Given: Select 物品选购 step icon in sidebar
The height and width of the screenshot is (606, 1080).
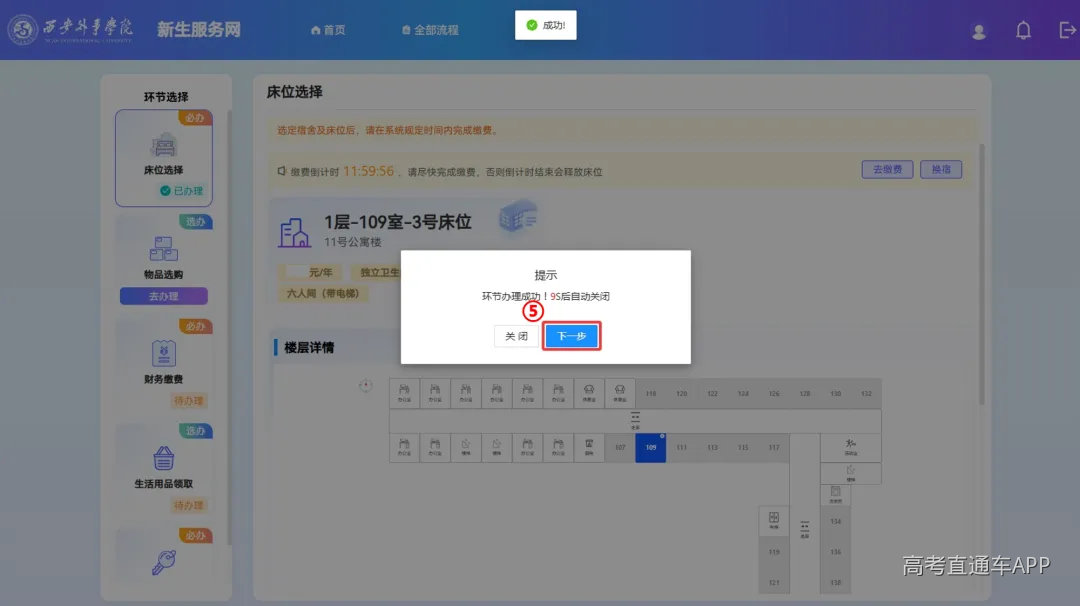Looking at the screenshot, I should pos(164,249).
